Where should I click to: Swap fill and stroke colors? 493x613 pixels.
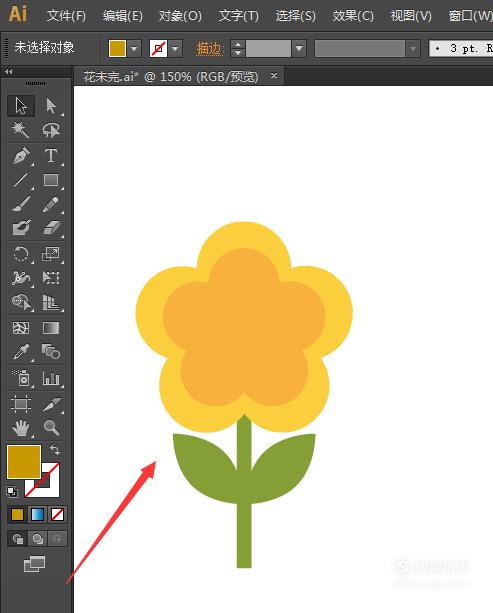click(55, 450)
